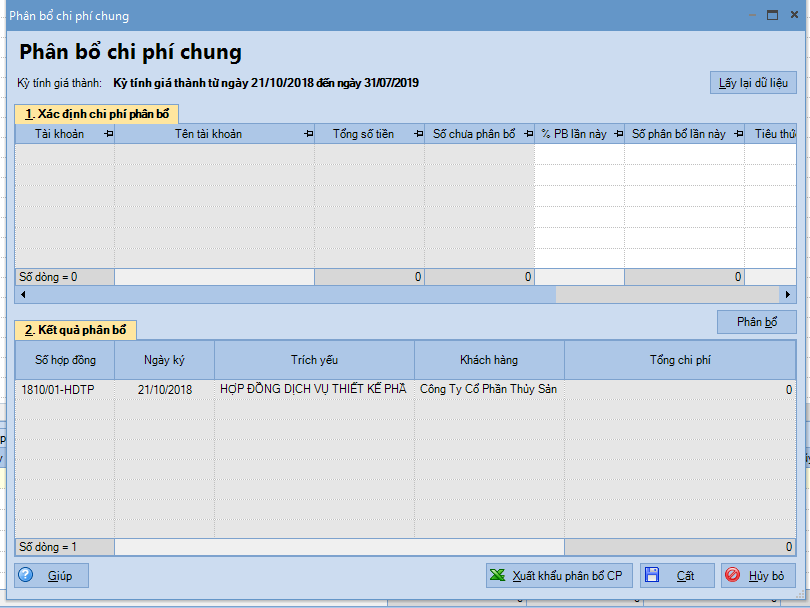This screenshot has height=608, width=810.
Task: Run allocation with Phân bổ button
Action: tap(756, 322)
